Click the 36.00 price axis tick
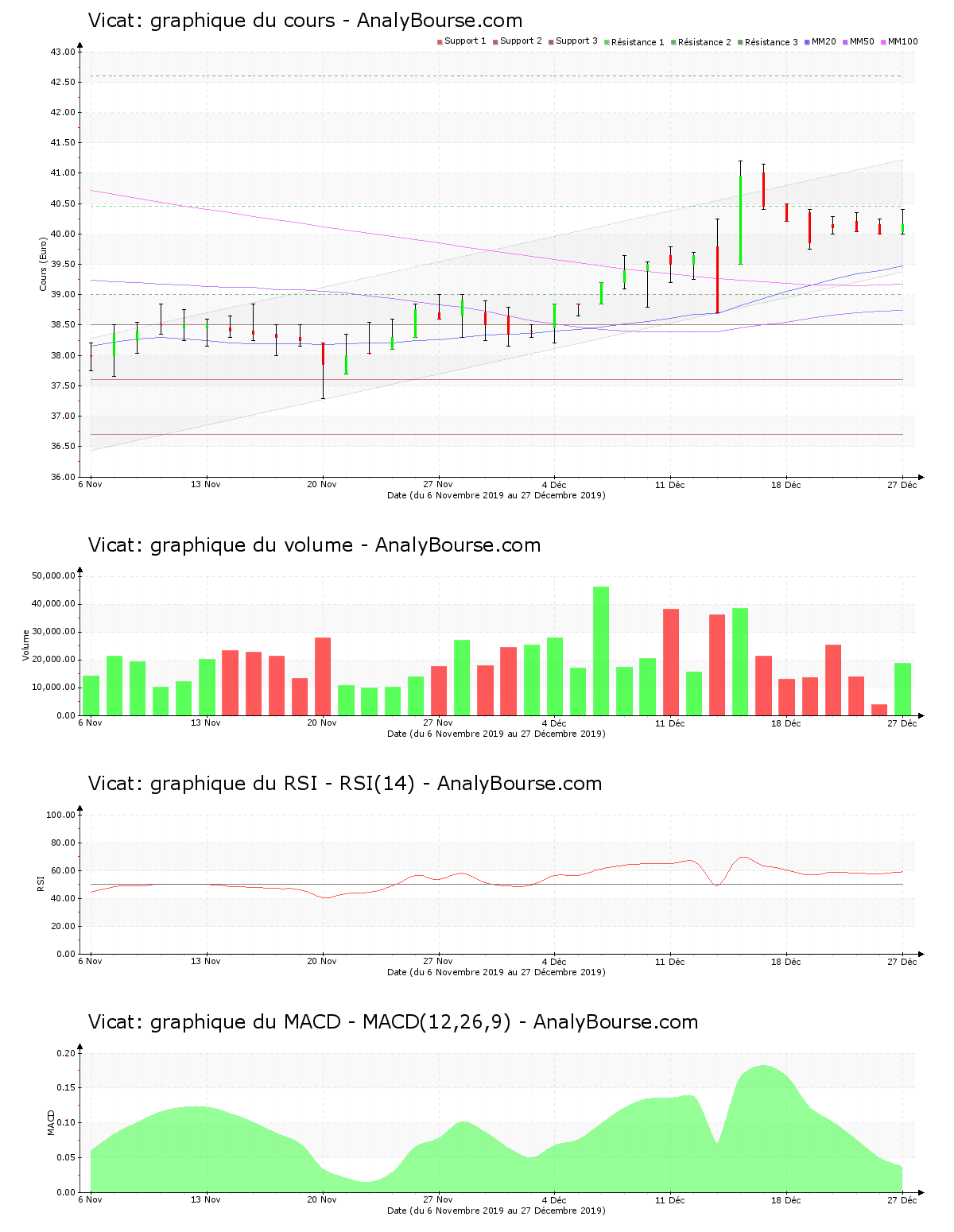 point(63,477)
